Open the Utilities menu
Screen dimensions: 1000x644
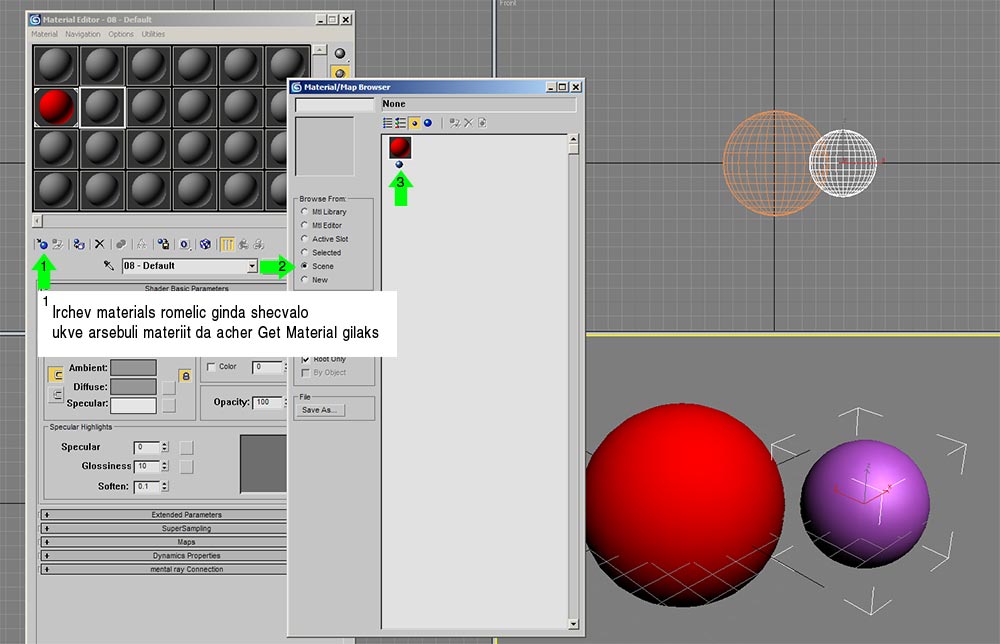pyautogui.click(x=153, y=34)
